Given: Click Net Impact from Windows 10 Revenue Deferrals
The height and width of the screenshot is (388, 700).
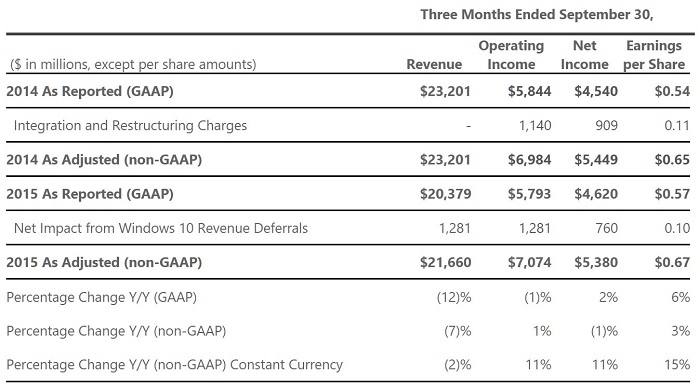Looking at the screenshot, I should [161, 228].
